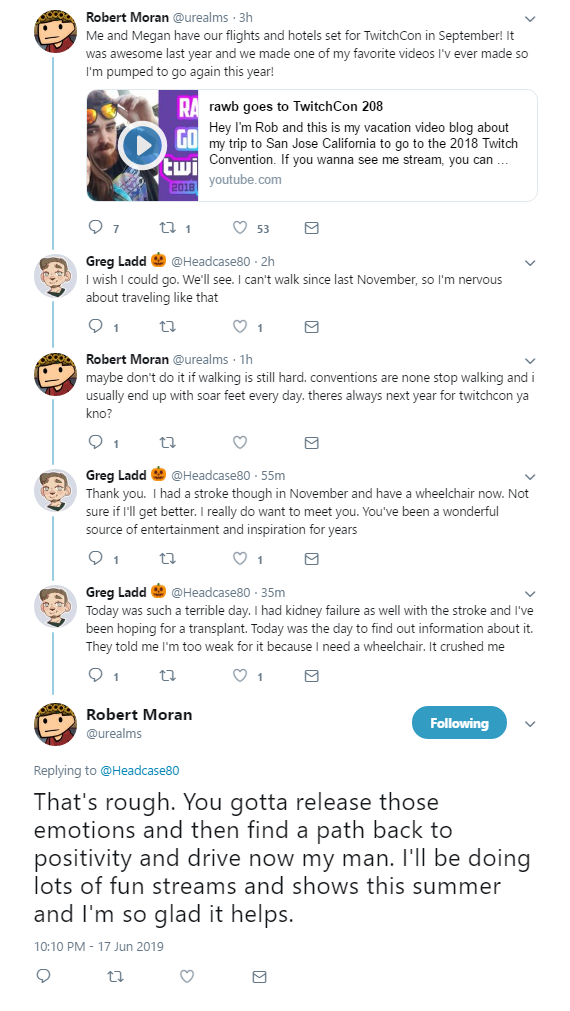This screenshot has width=570, height=1011.
Task: Open the options chevron on the top tweet
Action: click(530, 19)
